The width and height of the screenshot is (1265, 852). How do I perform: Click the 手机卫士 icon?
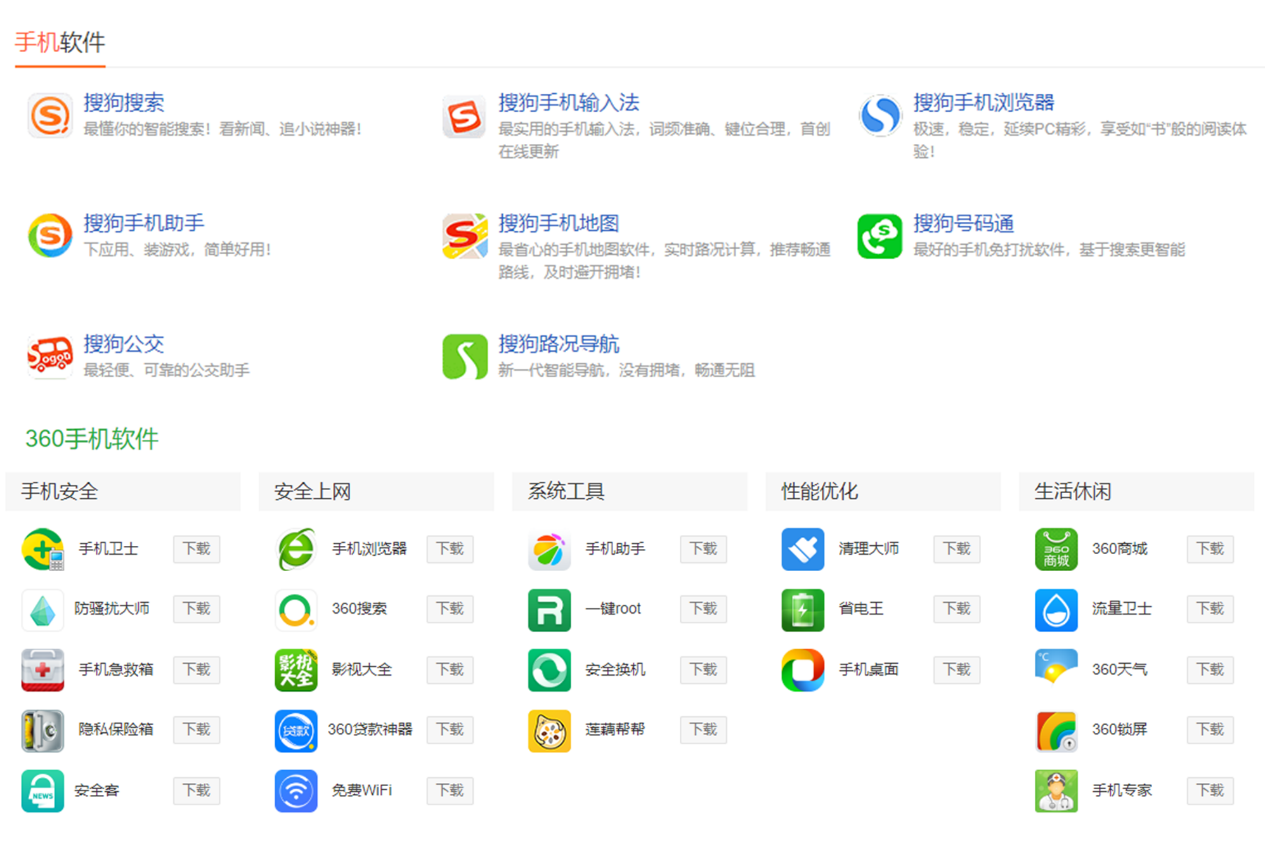(x=43, y=549)
